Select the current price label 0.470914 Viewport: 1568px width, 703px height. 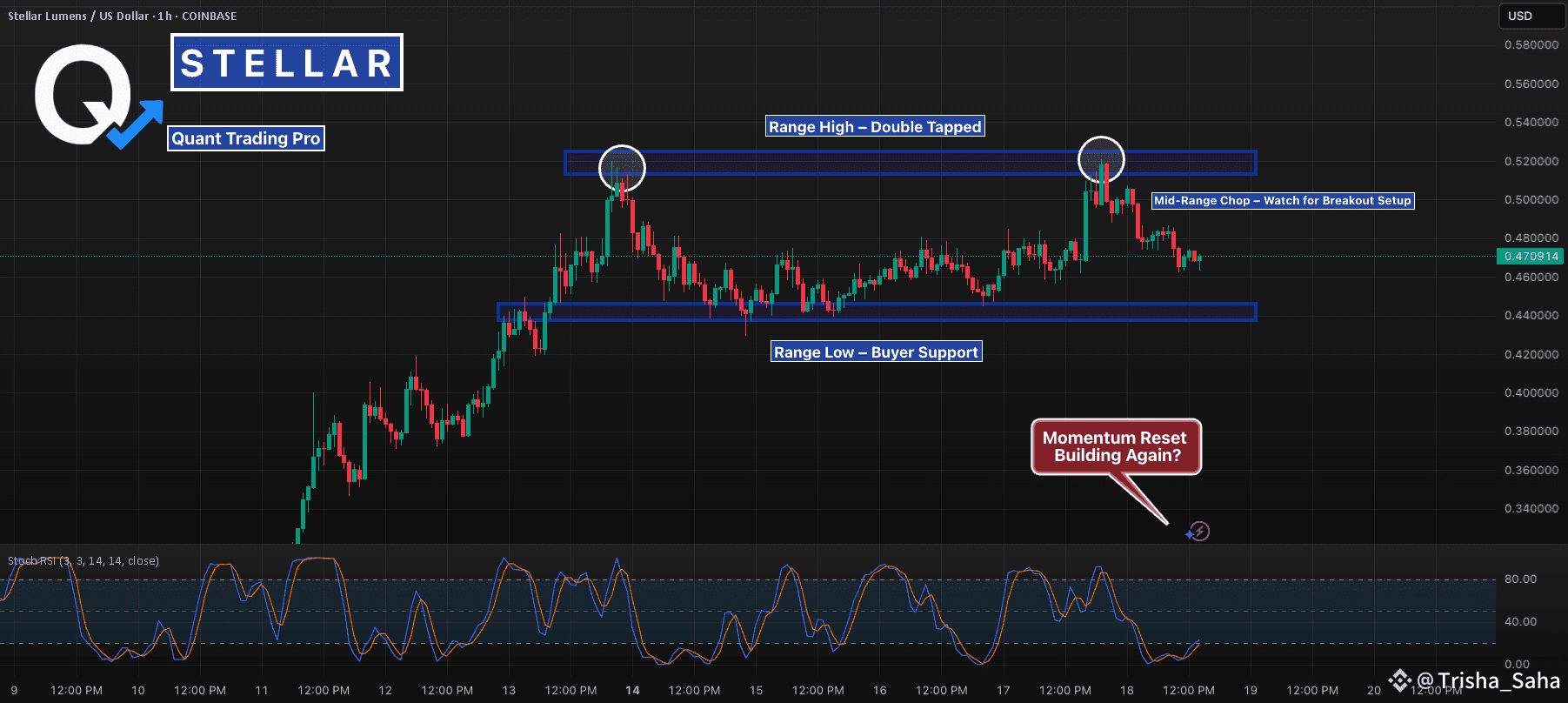coord(1531,256)
